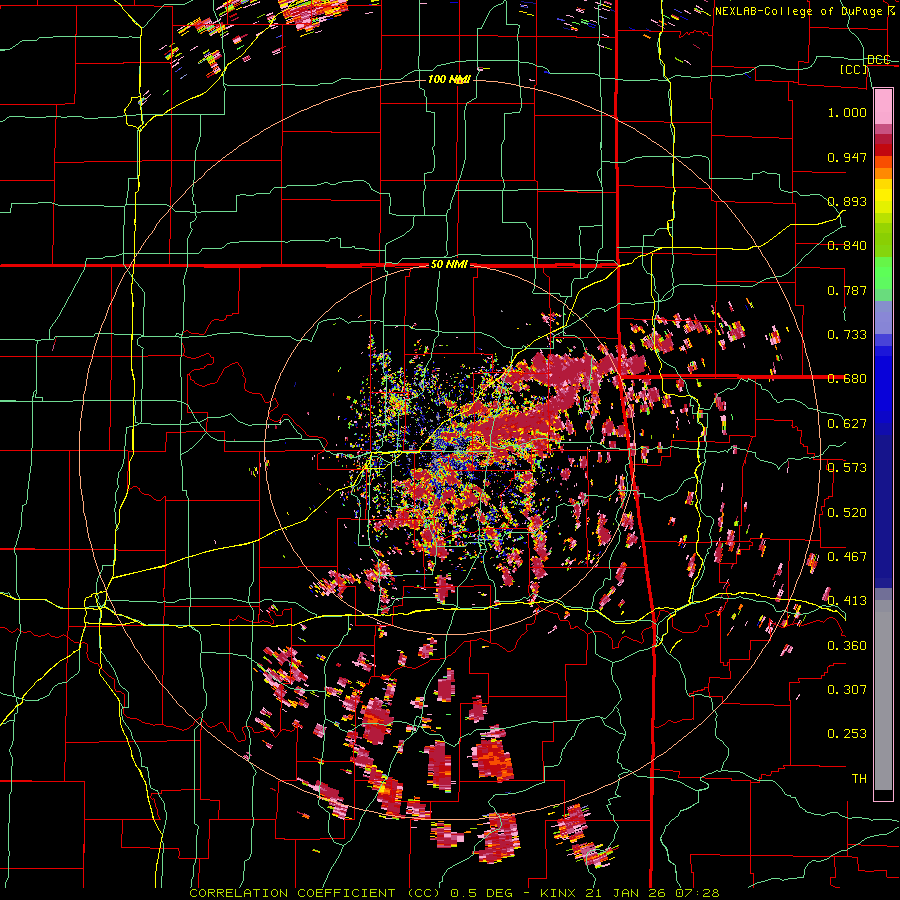
Task: Click the 0.947 scale label
Action: click(x=847, y=157)
